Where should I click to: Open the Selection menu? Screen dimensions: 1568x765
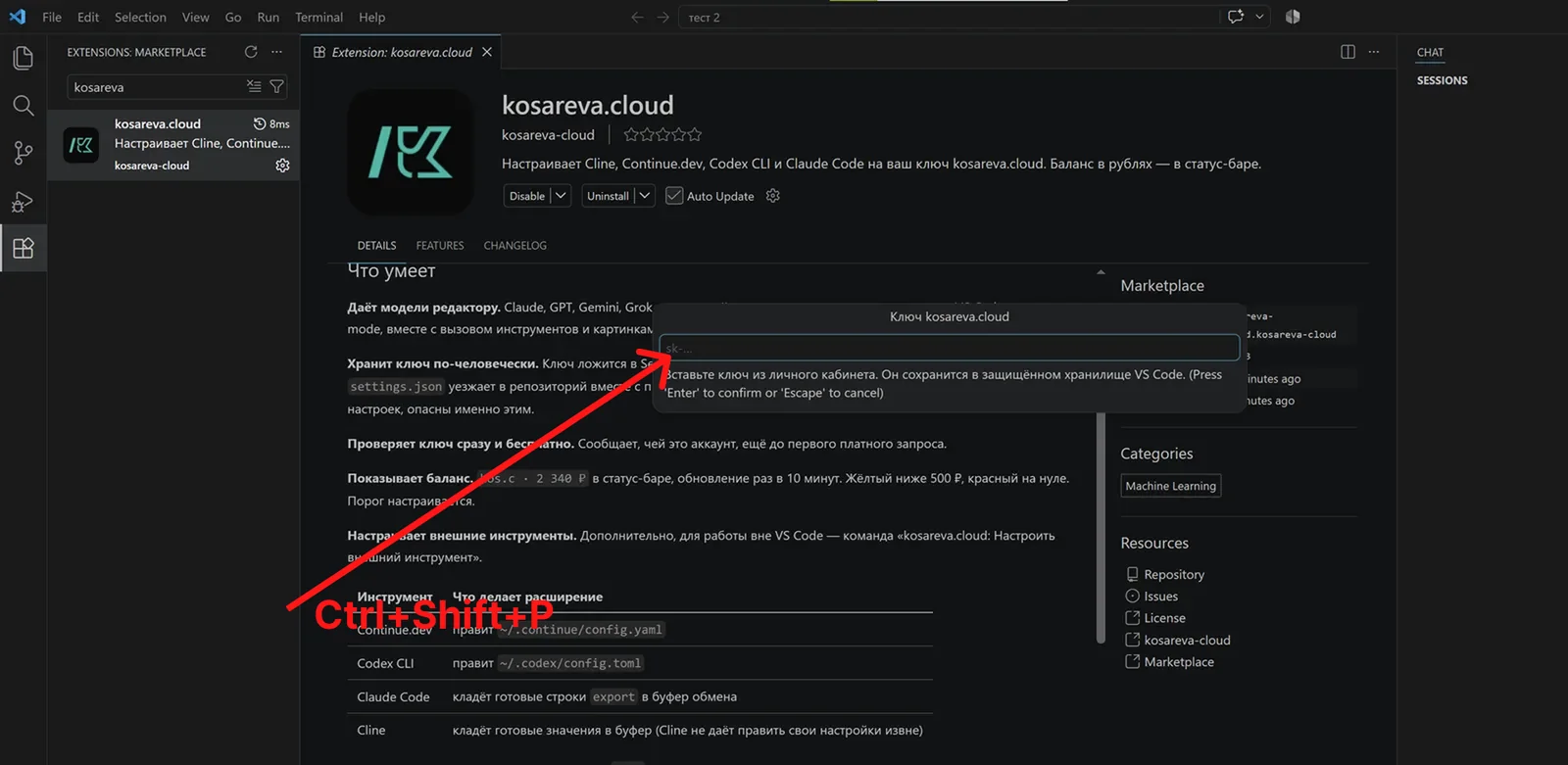[140, 17]
